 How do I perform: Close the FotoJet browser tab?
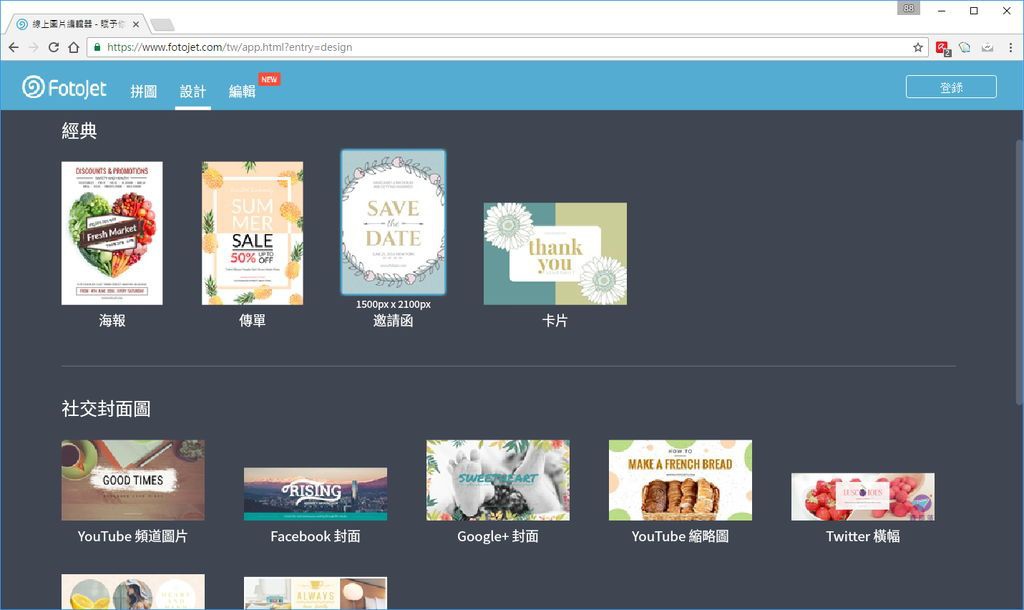pyautogui.click(x=136, y=24)
